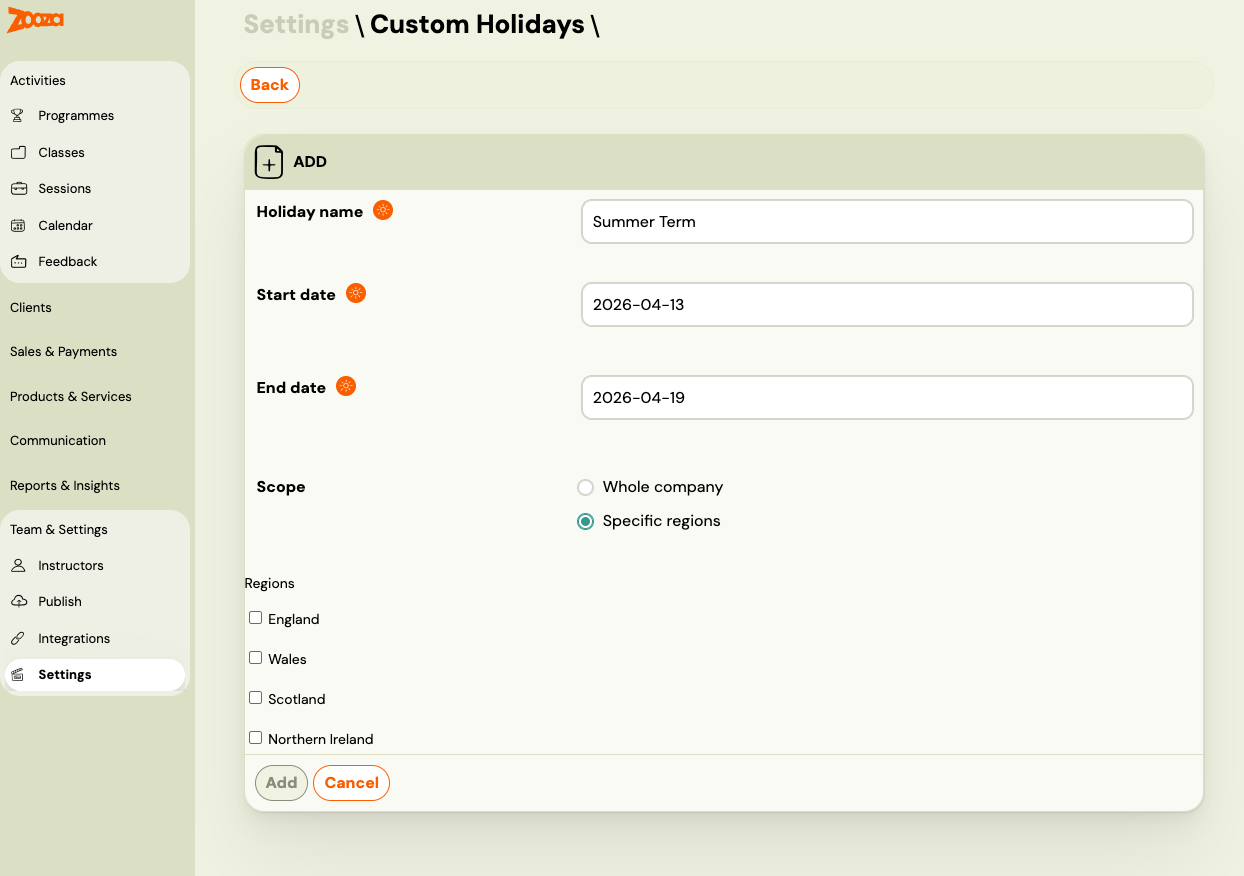Open the Settings menu item

(64, 674)
